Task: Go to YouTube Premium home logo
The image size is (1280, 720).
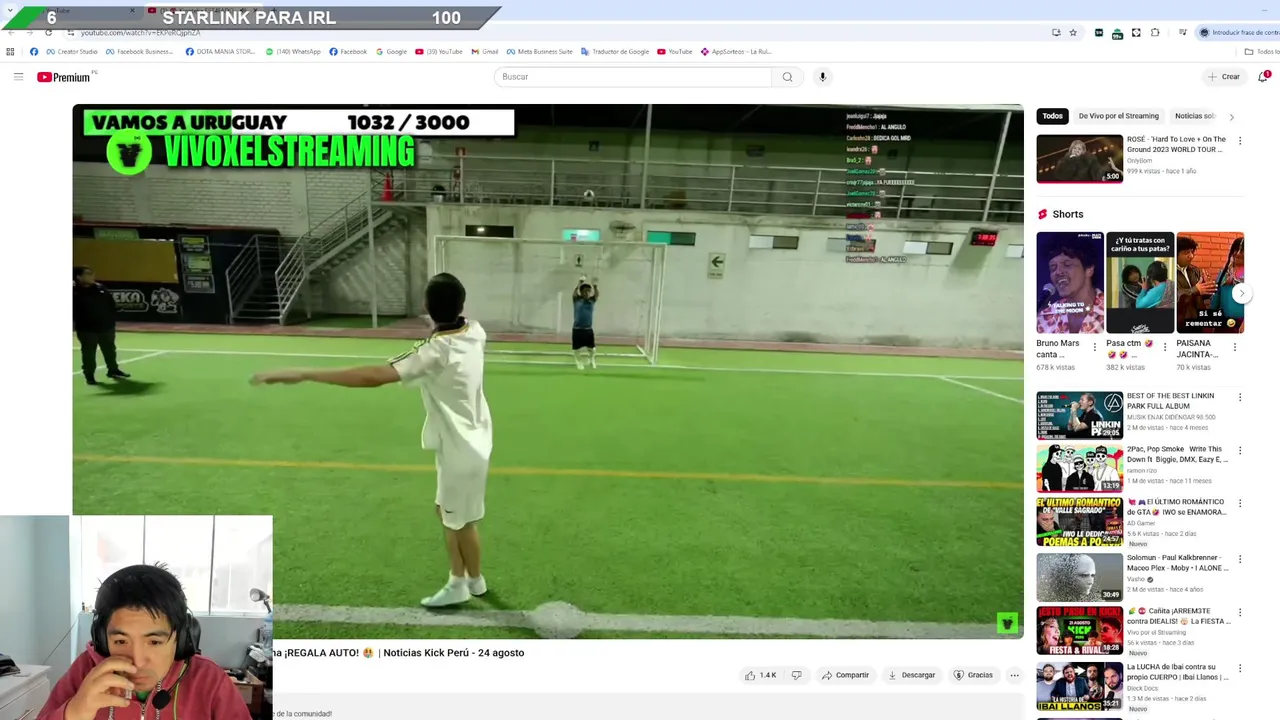Action: (66, 77)
